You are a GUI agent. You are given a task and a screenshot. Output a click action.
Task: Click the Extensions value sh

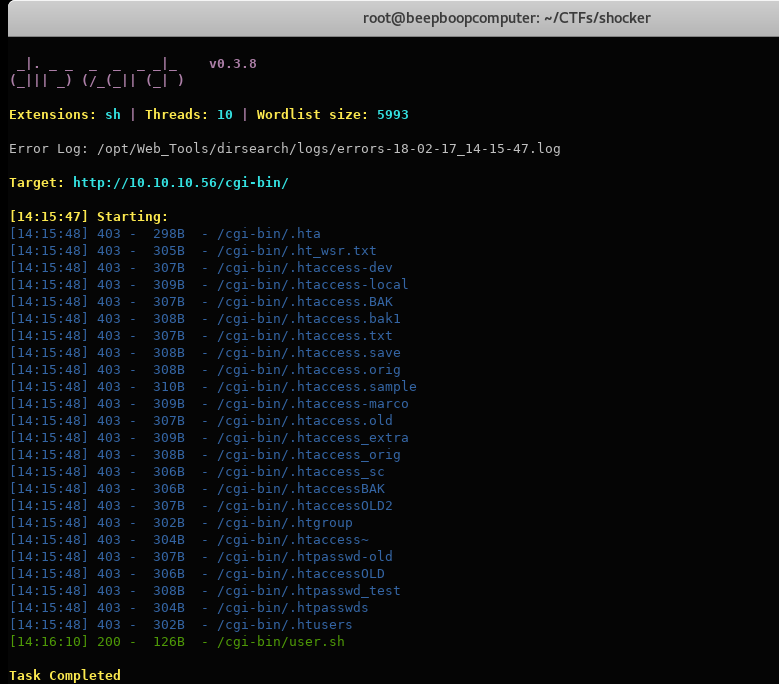click(112, 115)
